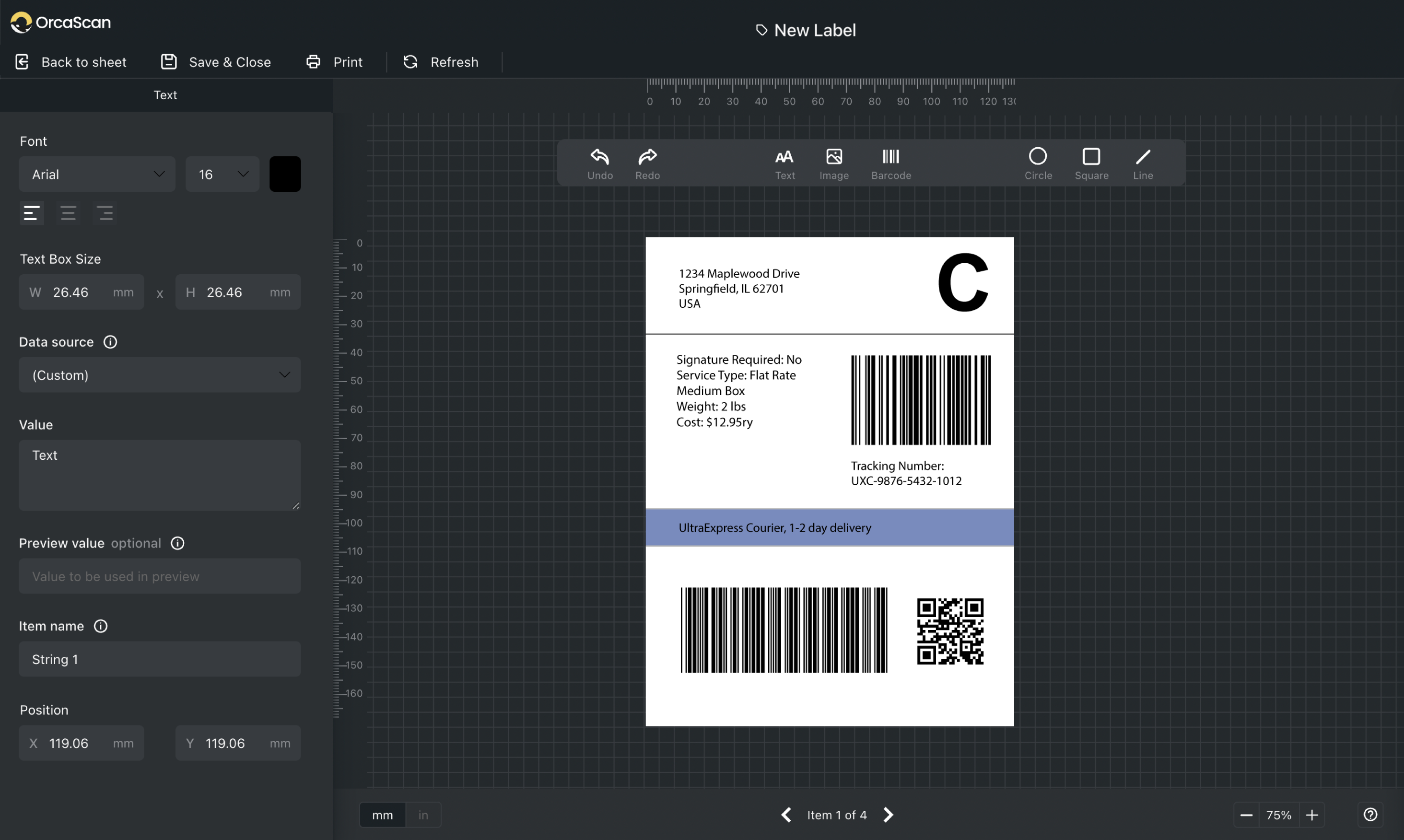Click the X position field
The height and width of the screenshot is (840, 1404).
[82, 743]
